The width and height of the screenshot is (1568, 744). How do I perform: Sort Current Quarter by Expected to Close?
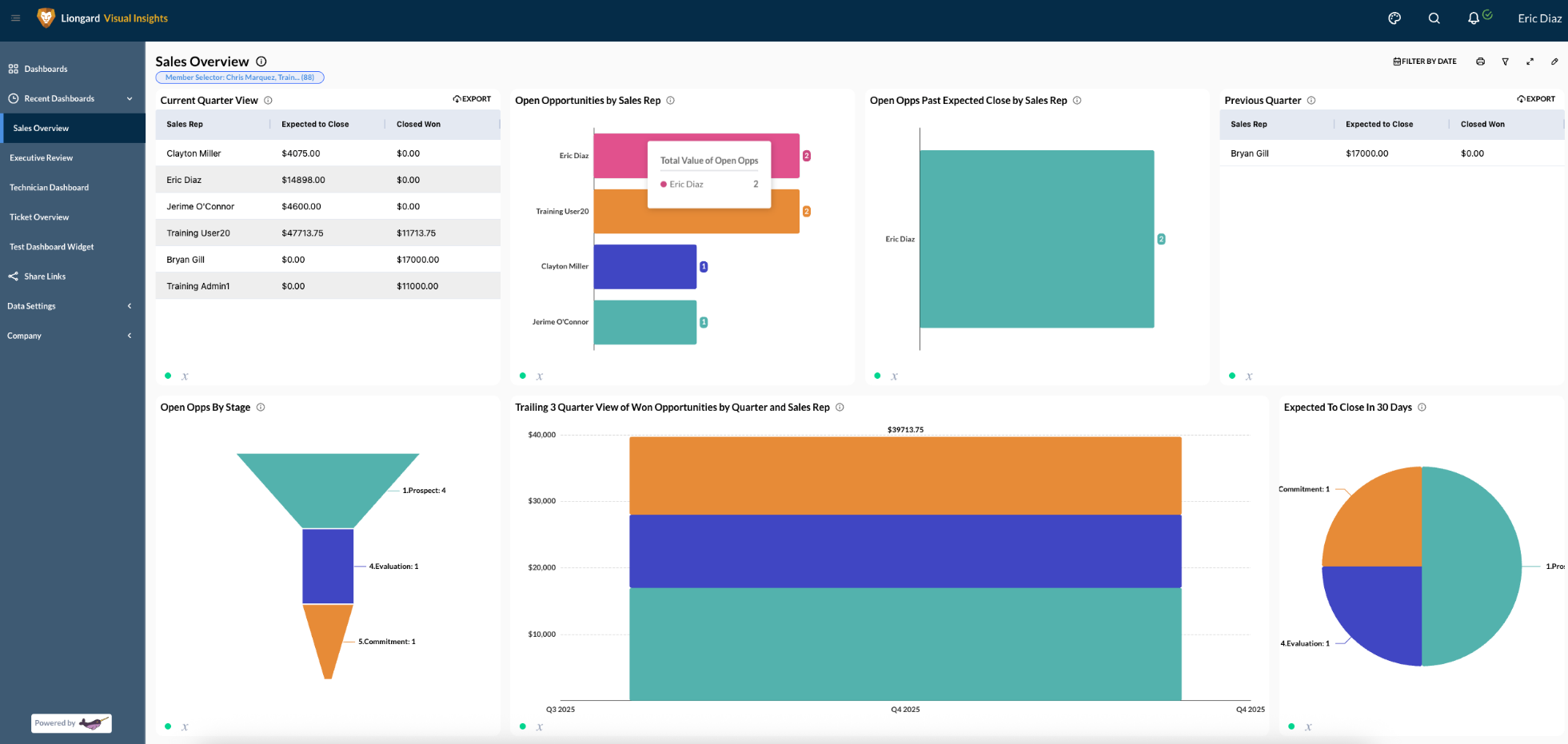point(315,125)
